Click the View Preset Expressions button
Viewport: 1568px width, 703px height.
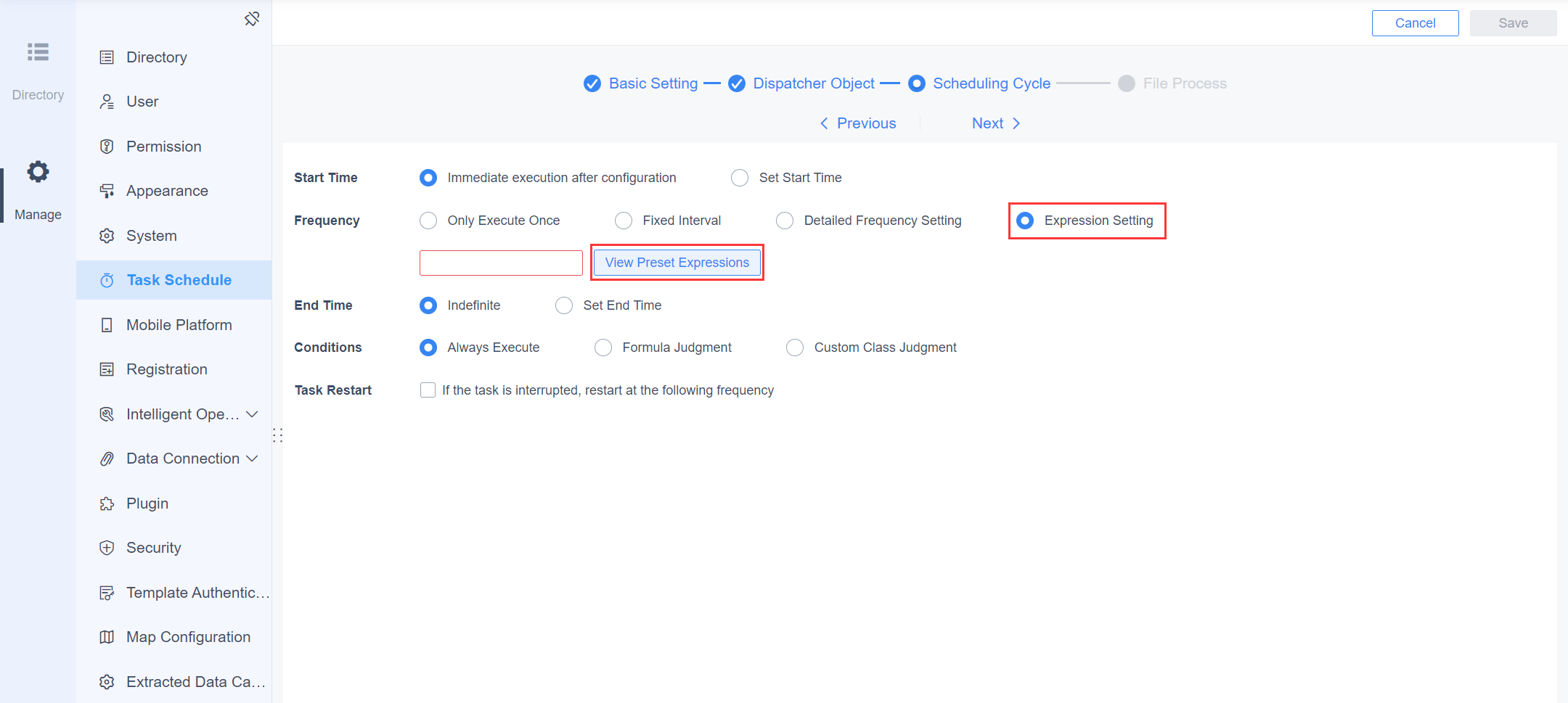point(677,262)
